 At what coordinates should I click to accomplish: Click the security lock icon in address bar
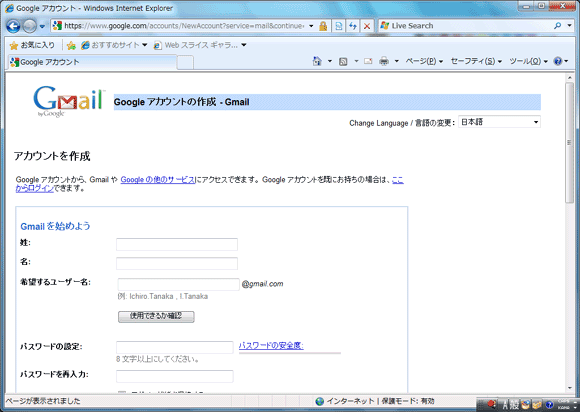coord(323,26)
